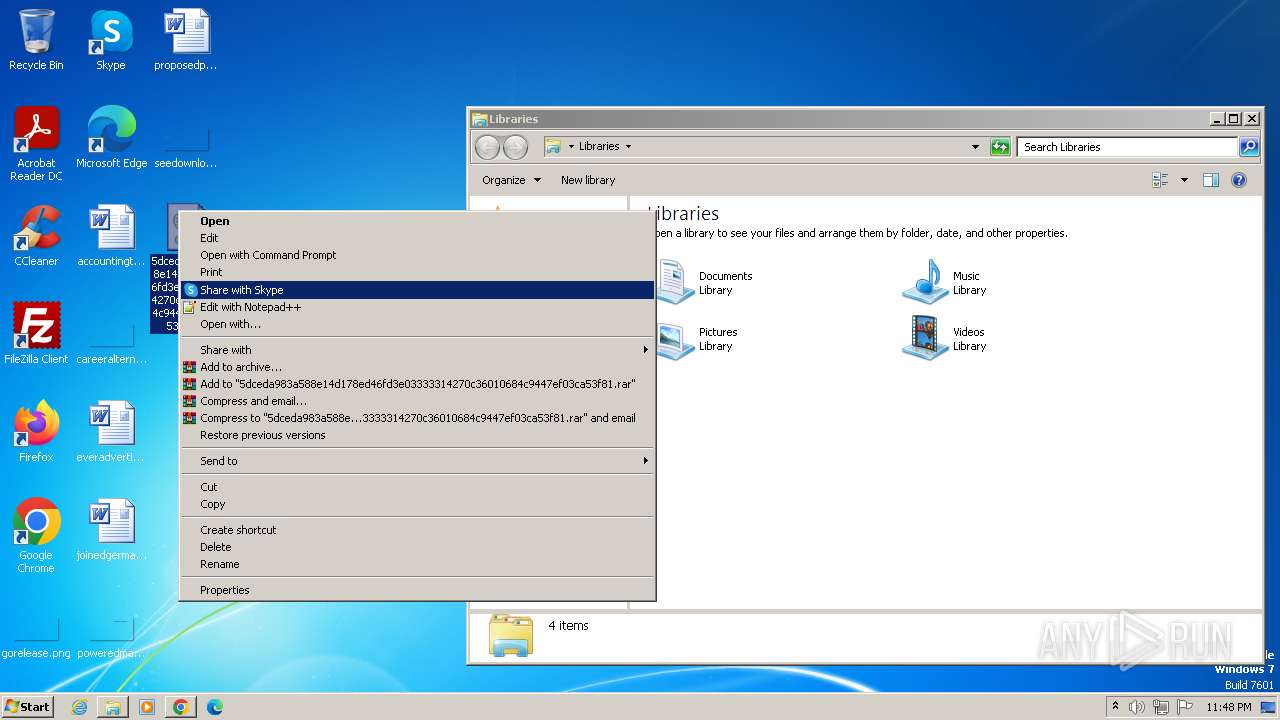1280x720 pixels.
Task: Select the proposedp Word document icon
Action: [186, 40]
